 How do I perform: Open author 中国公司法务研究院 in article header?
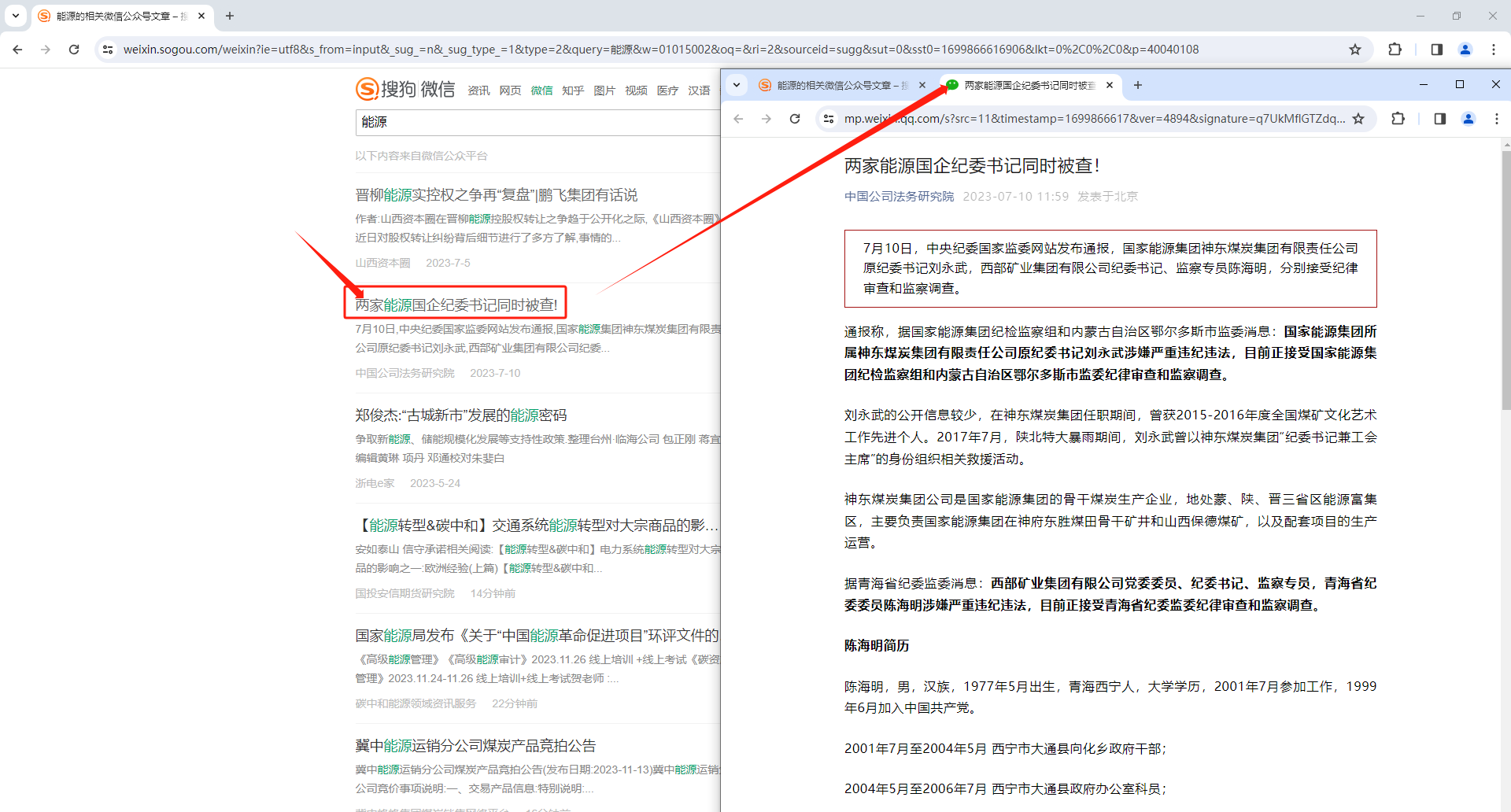899,197
